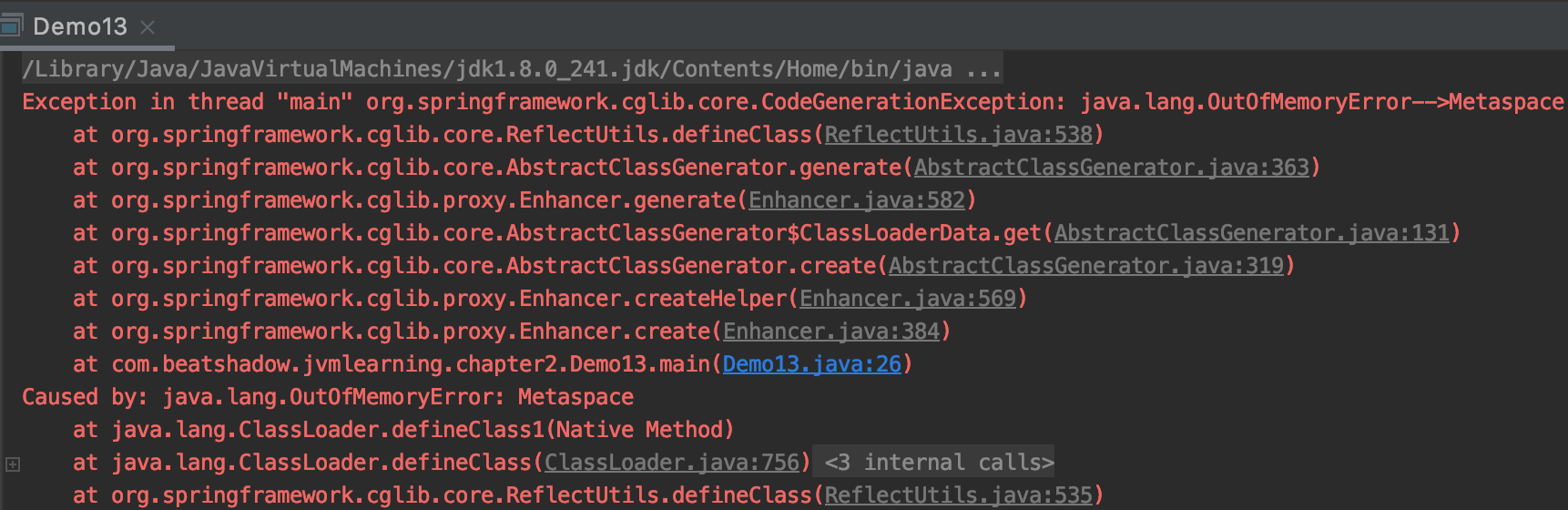Go to Enhancer.java:384
1568x510 pixels.
830,331
